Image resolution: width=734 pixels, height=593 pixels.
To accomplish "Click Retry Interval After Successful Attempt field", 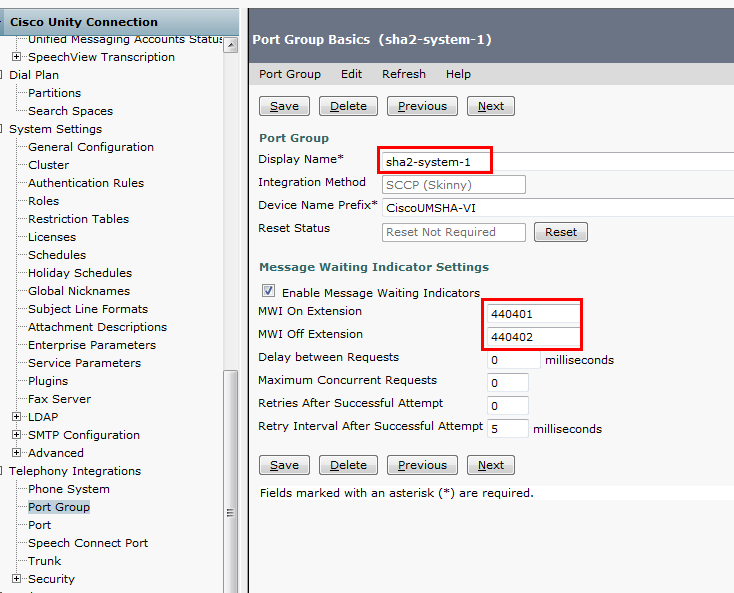I will (x=508, y=429).
